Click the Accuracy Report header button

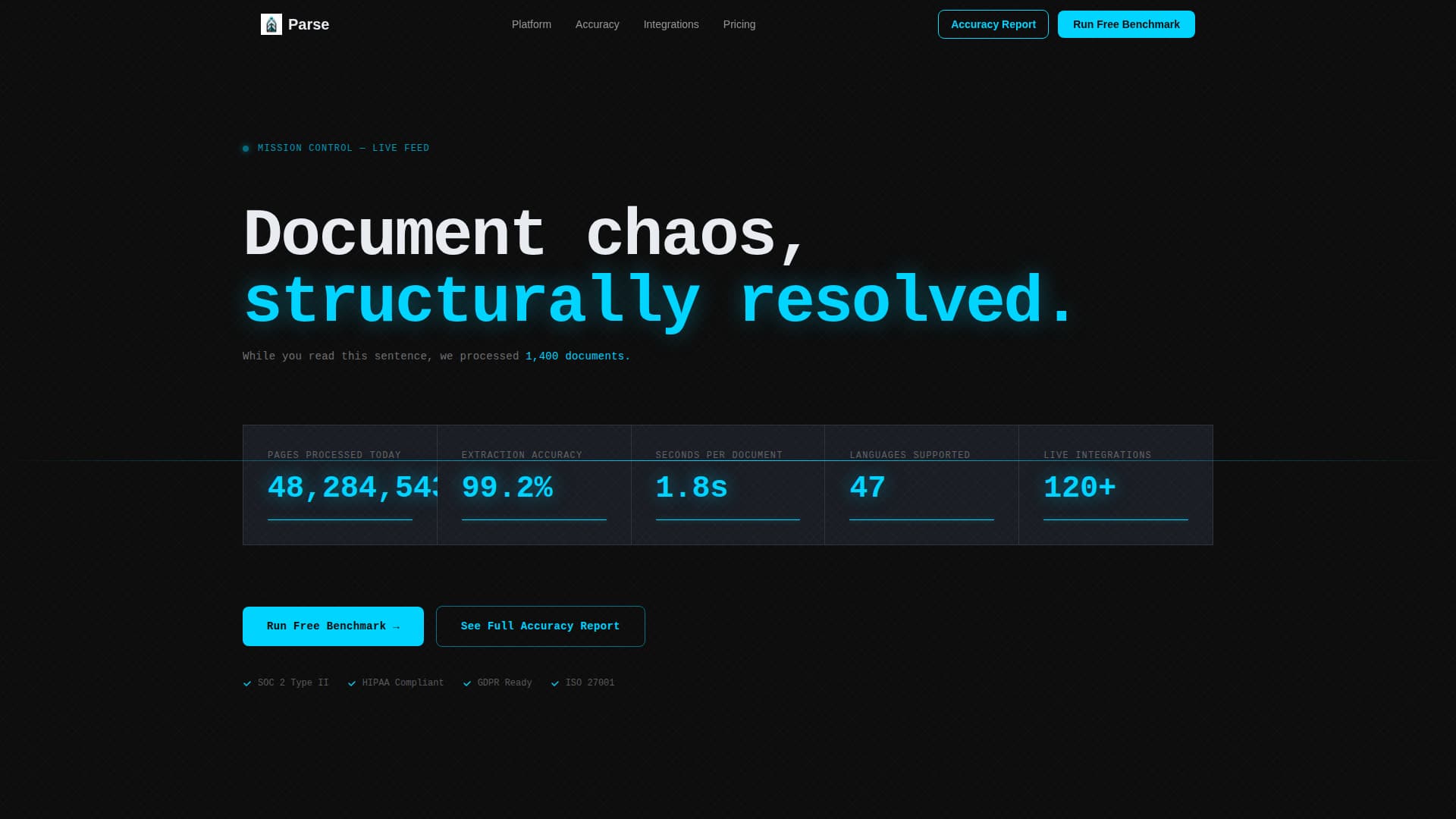(x=993, y=24)
